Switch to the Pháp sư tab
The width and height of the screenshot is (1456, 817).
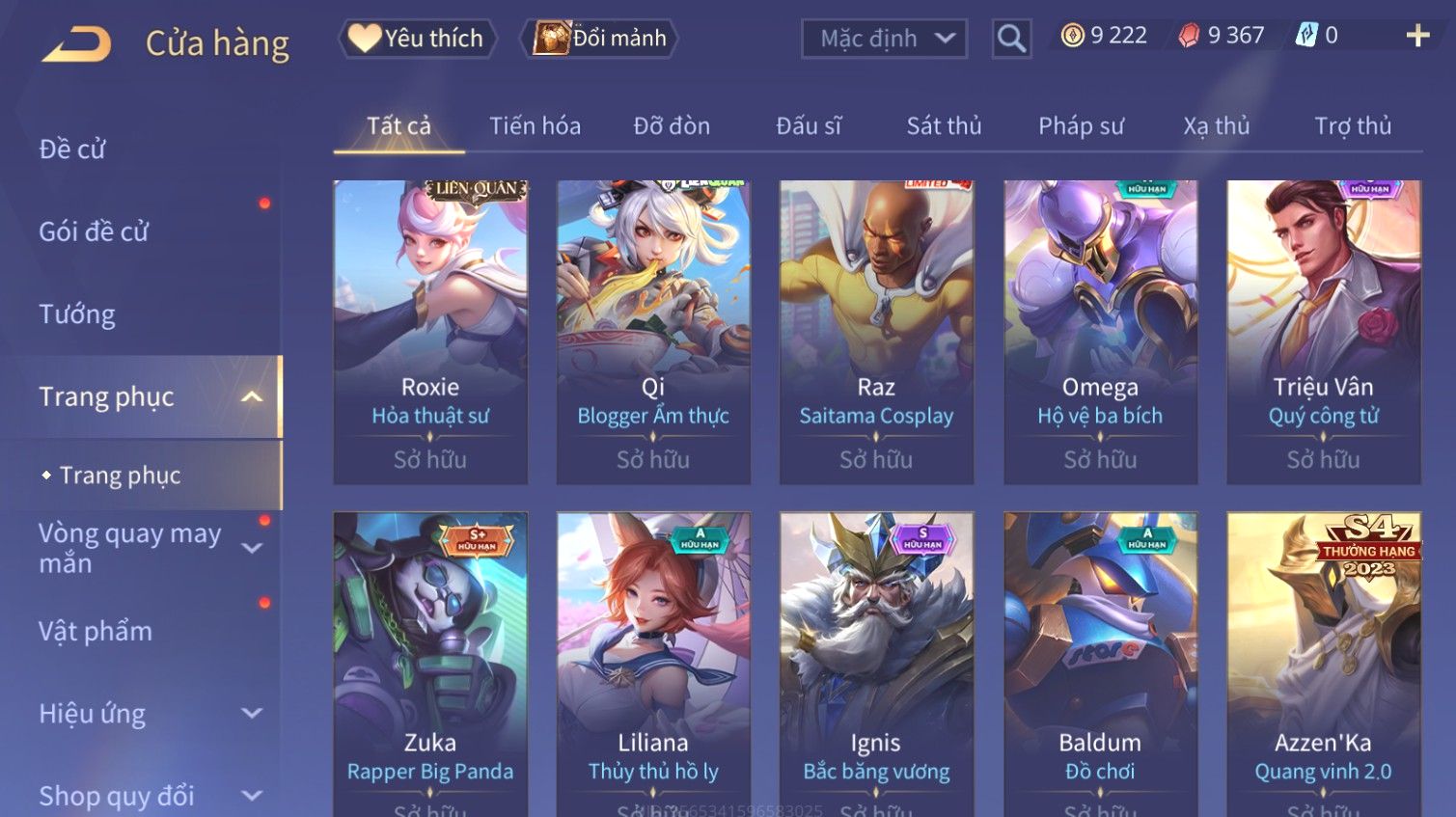pos(1081,125)
